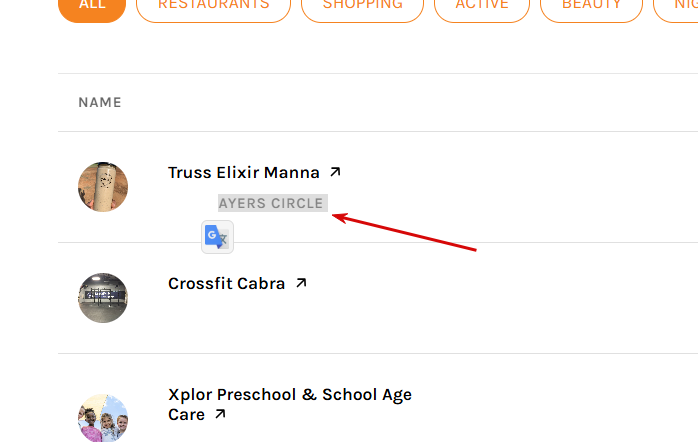698x442 pixels.
Task: Open the Crossfit Cabra listing
Action: (x=227, y=283)
